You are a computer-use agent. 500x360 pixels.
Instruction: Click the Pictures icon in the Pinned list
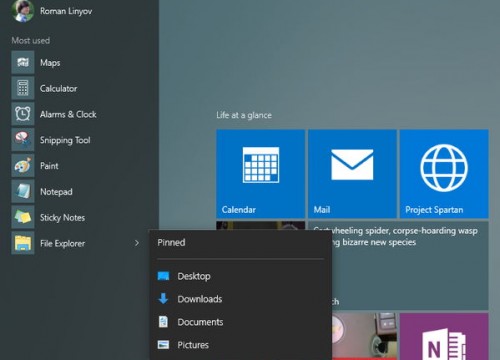pos(163,345)
